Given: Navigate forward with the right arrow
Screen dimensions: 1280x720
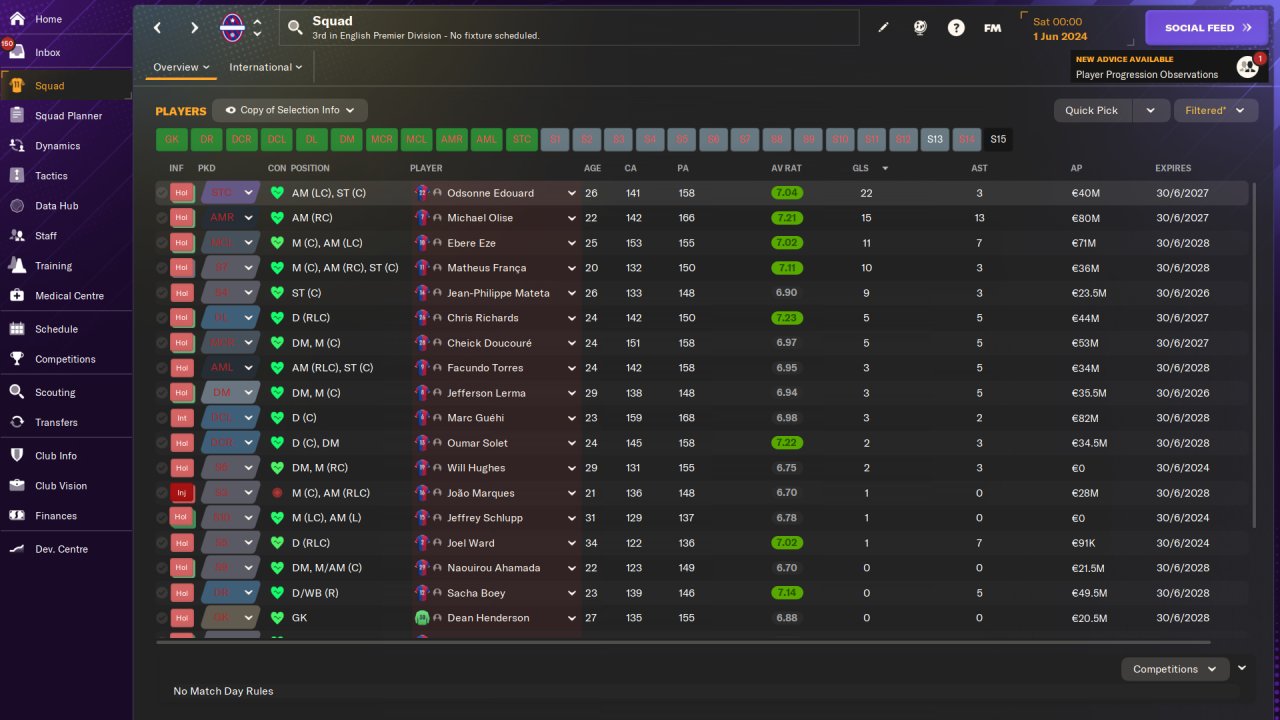Looking at the screenshot, I should point(194,28).
